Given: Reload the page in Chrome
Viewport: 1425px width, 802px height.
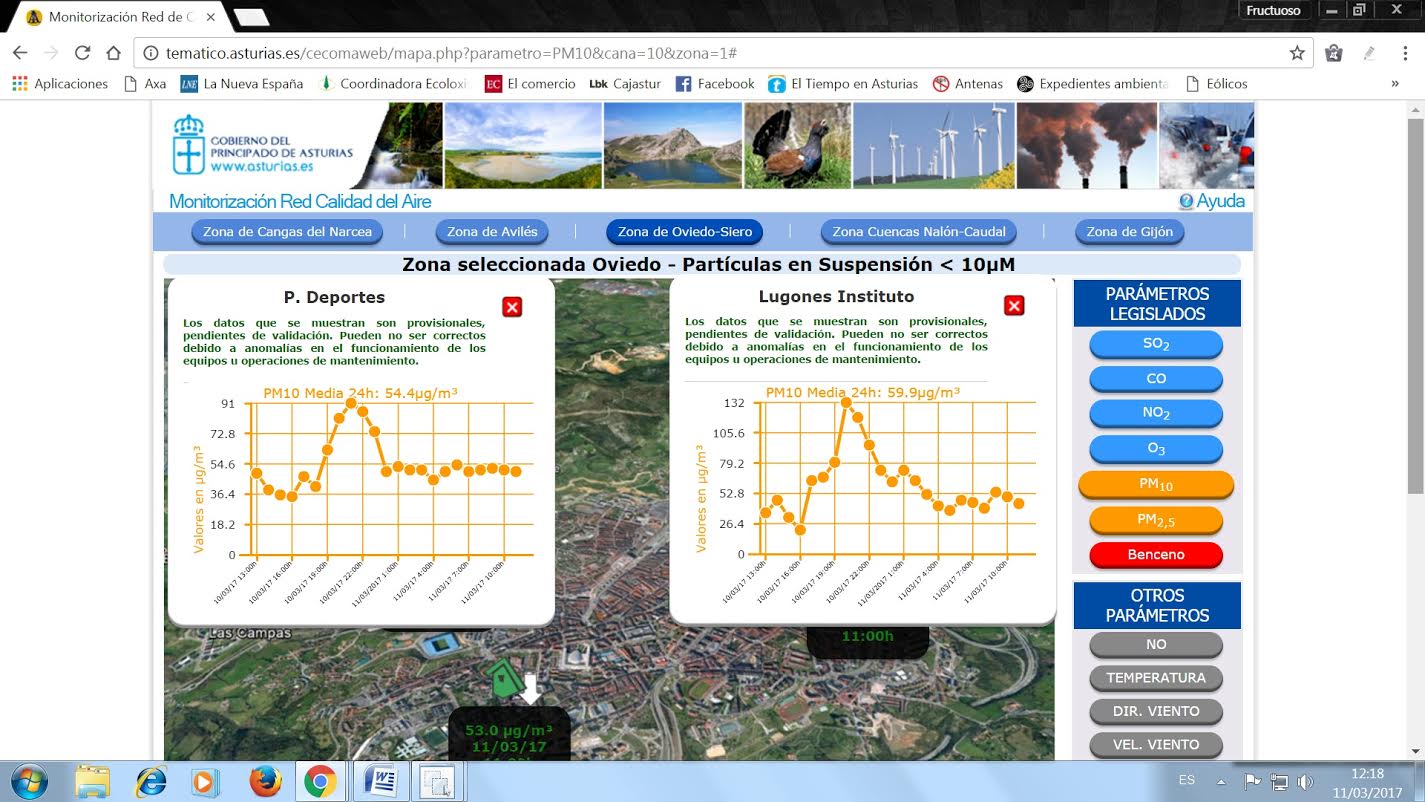Looking at the screenshot, I should (83, 53).
